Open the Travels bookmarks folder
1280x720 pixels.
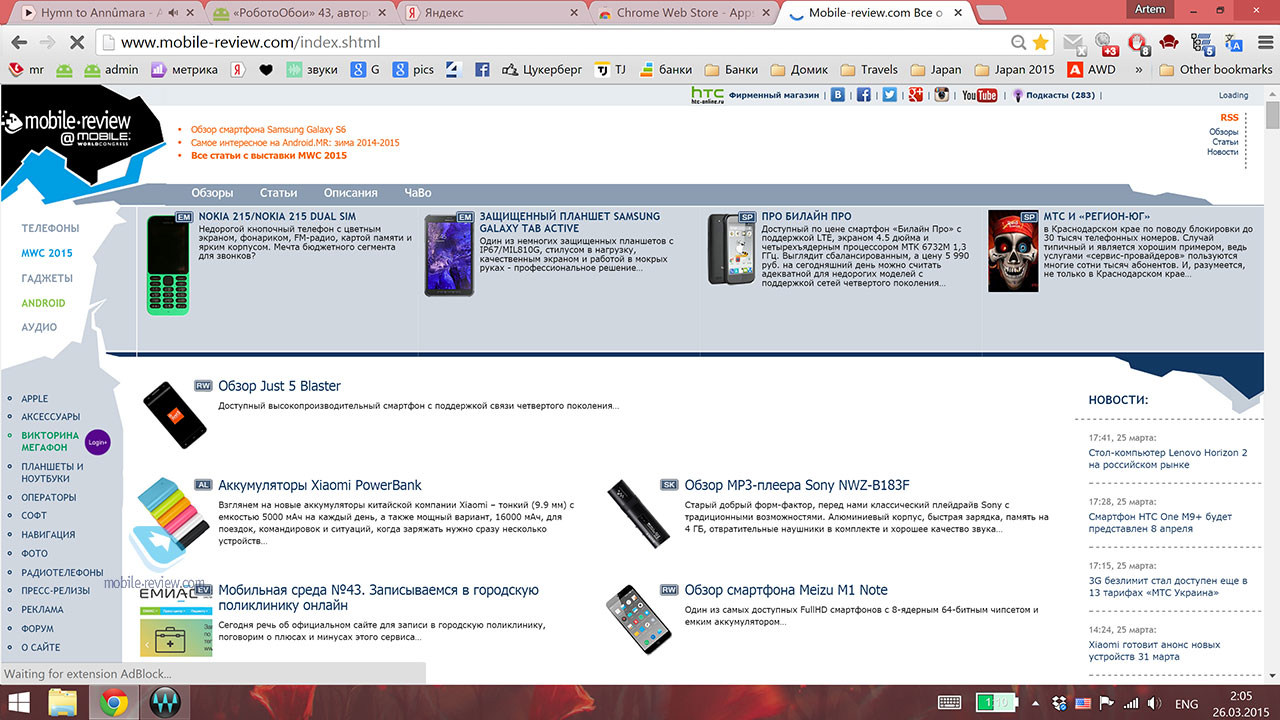[869, 70]
